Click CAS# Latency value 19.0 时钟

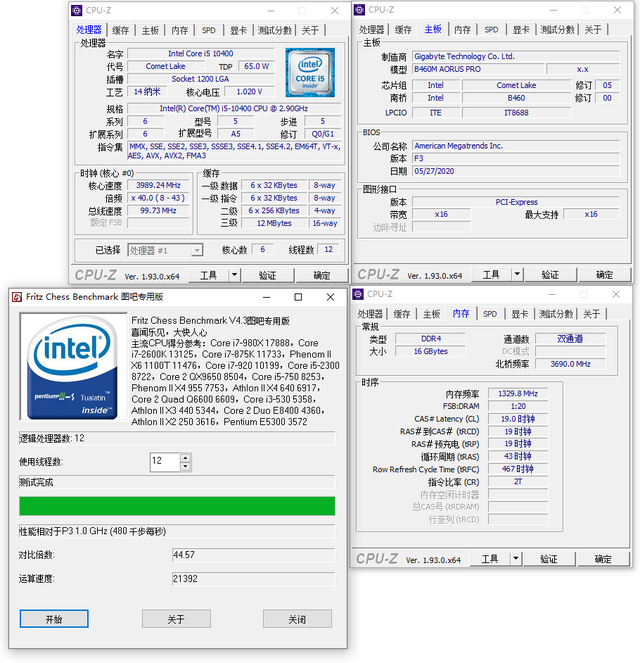point(518,419)
